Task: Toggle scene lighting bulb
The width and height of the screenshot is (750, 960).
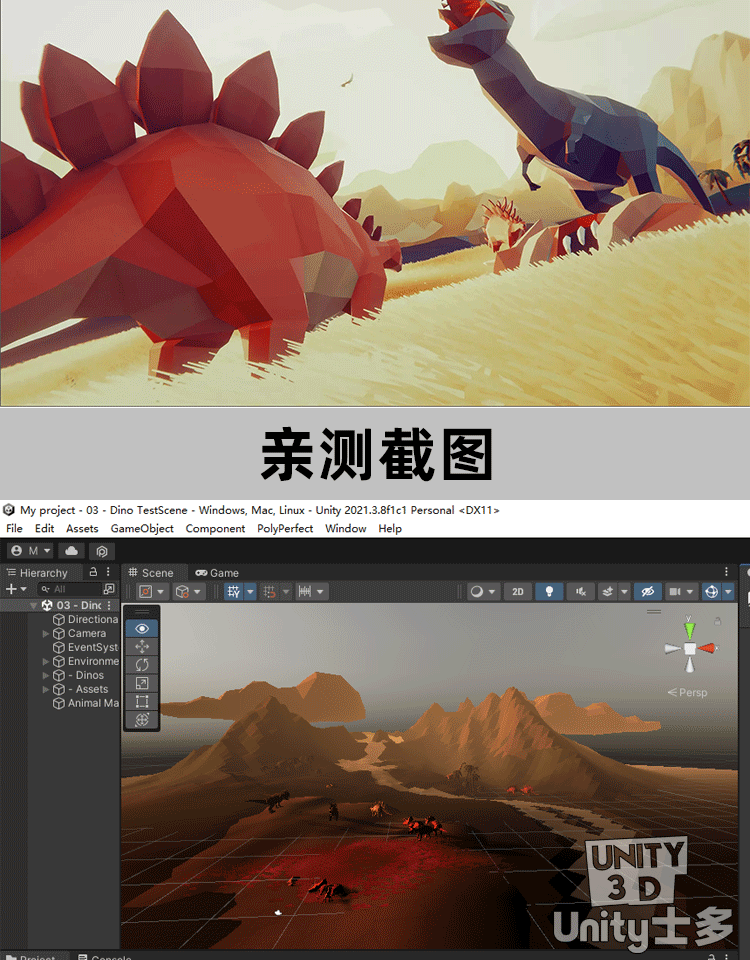Action: coord(549,591)
